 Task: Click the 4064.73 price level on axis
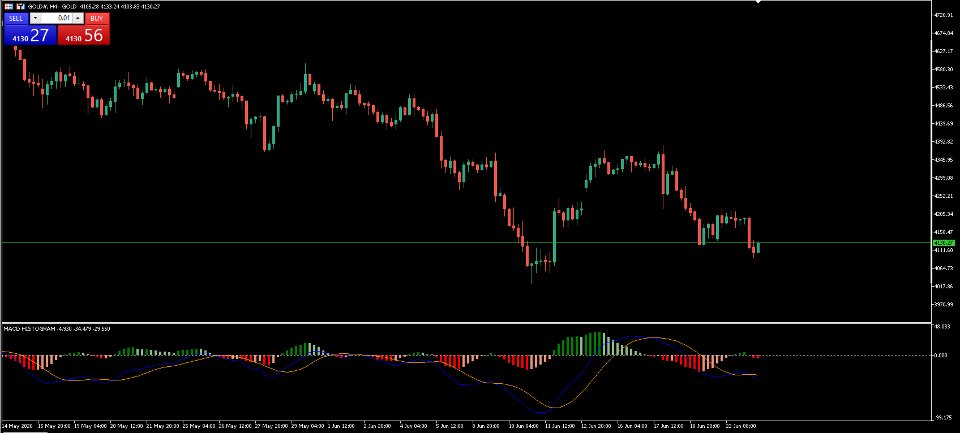942,268
